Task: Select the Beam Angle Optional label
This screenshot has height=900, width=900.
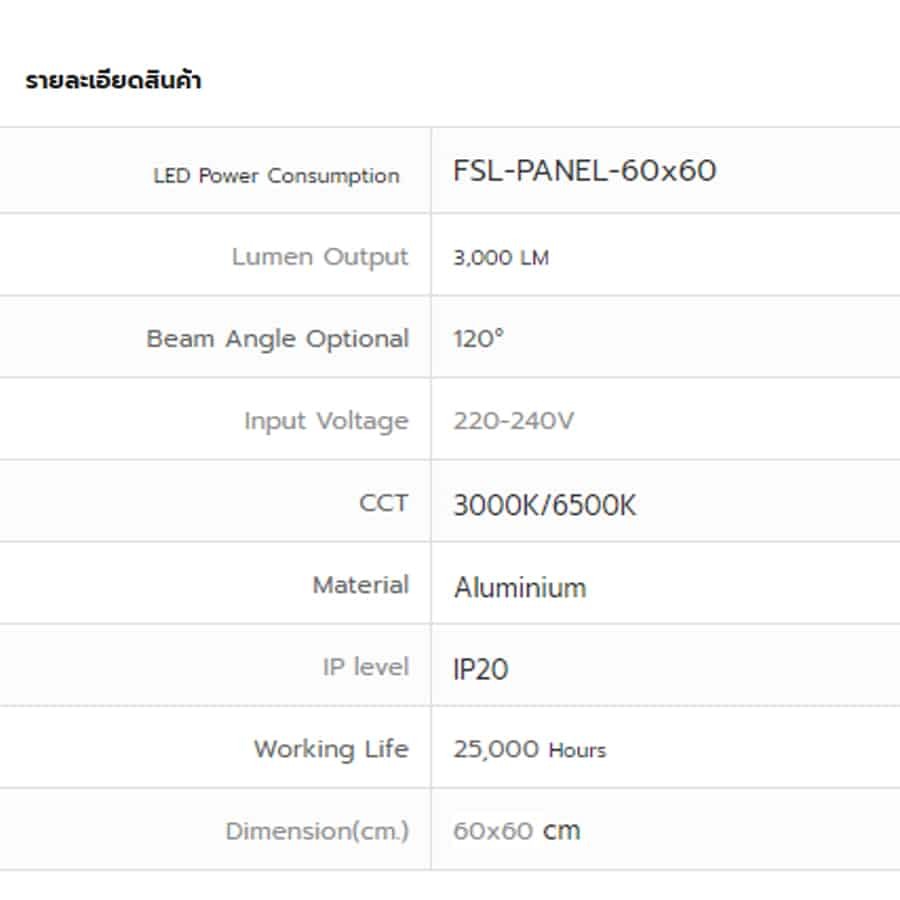Action: point(278,339)
